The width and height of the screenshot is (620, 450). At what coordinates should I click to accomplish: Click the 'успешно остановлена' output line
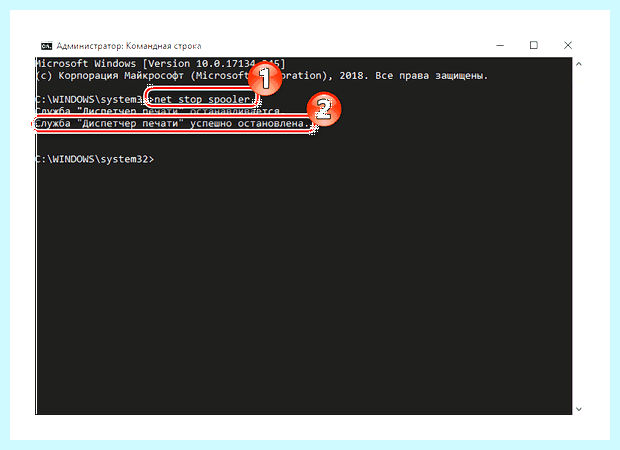pyautogui.click(x=172, y=123)
